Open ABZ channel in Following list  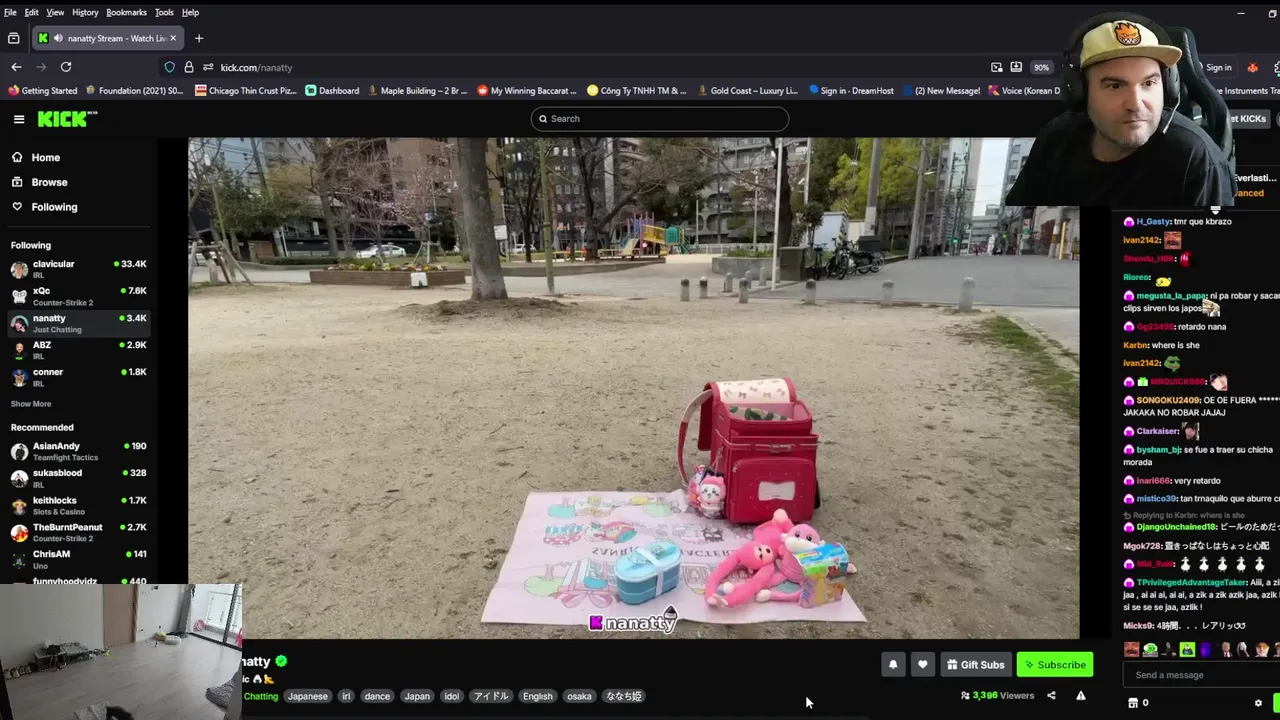(x=78, y=350)
